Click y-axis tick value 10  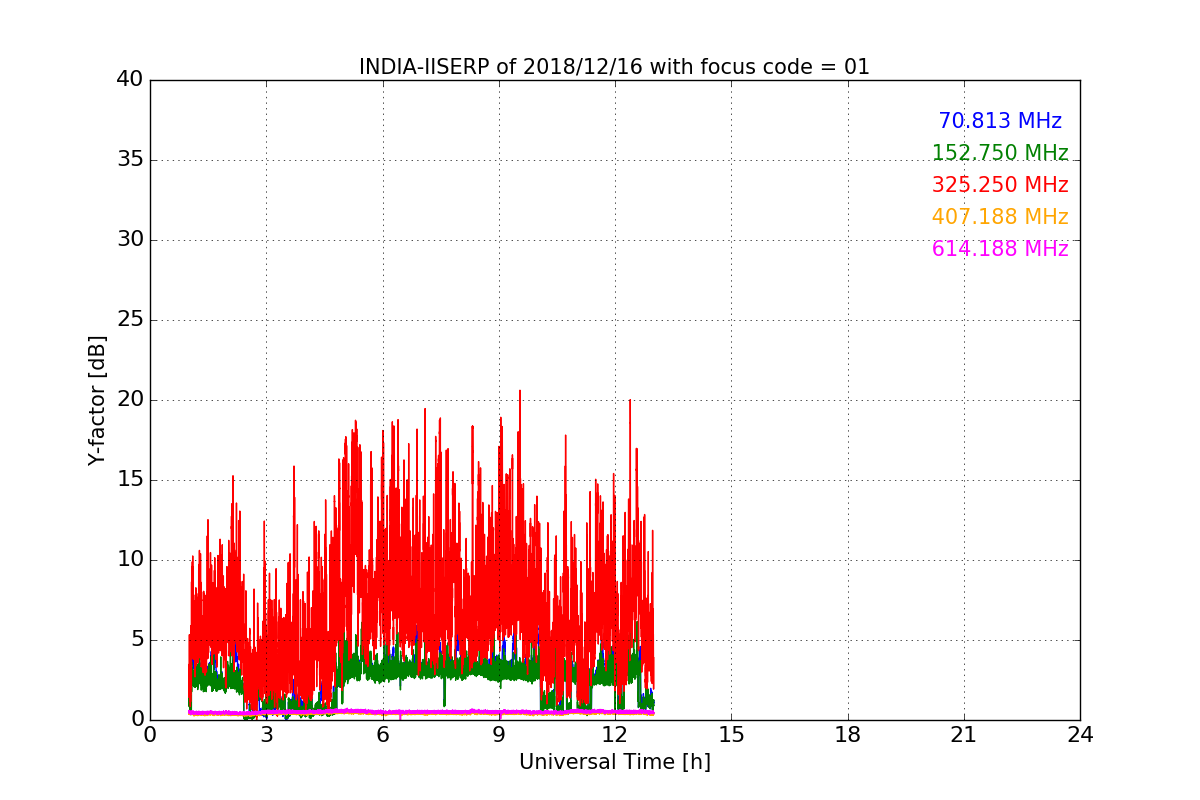pyautogui.click(x=130, y=559)
